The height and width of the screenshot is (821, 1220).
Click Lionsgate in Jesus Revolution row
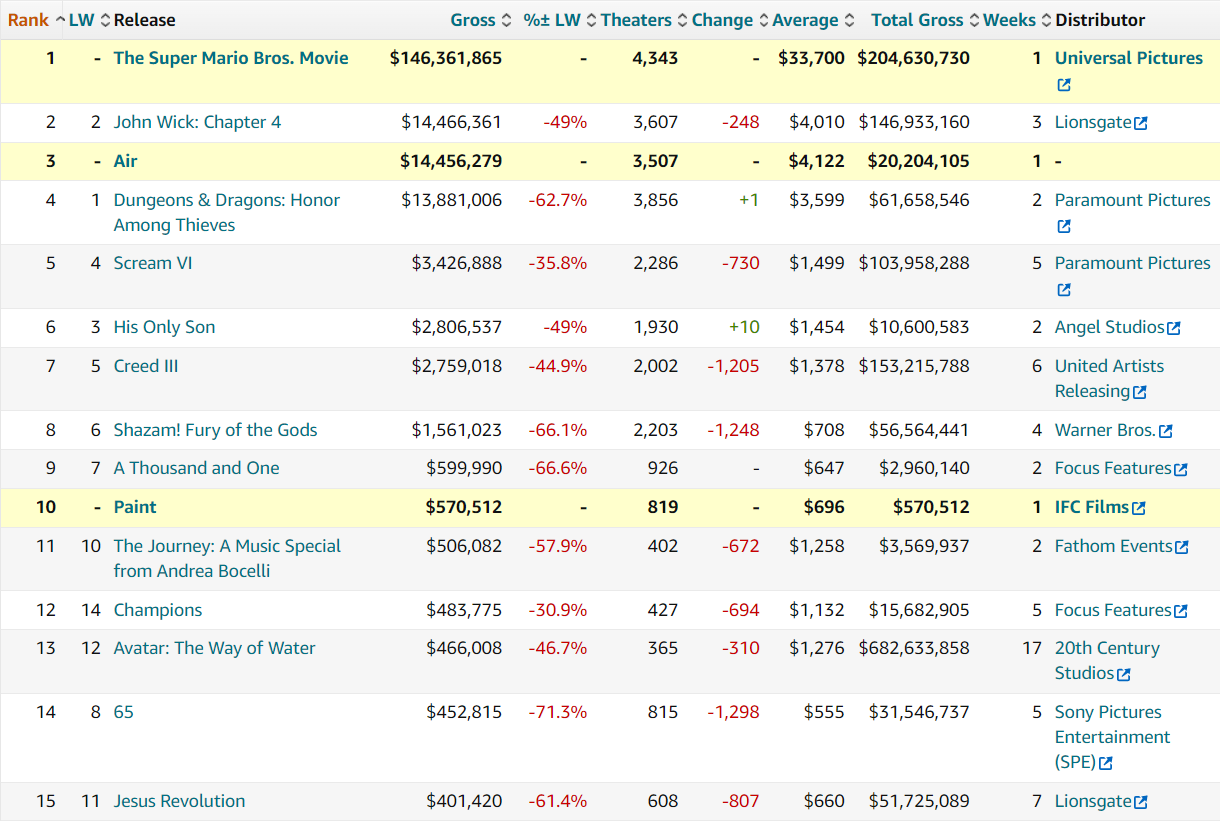click(1093, 801)
